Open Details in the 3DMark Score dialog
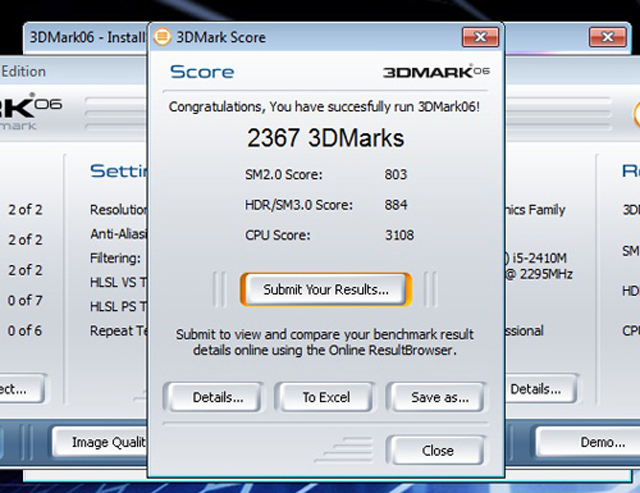 coord(213,397)
